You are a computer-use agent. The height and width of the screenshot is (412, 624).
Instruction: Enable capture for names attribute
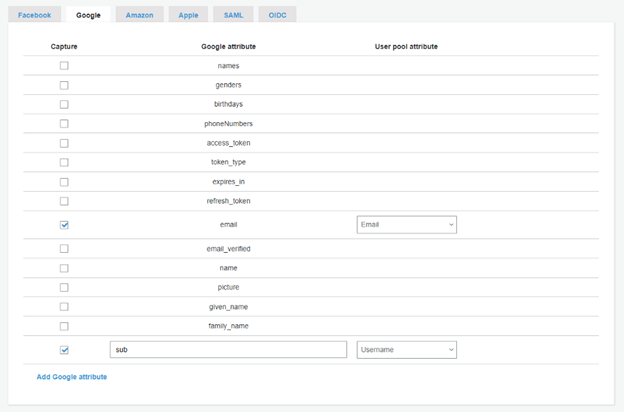[64, 66]
